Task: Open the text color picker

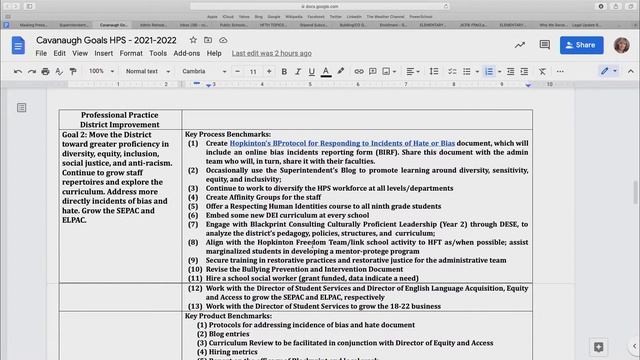Action: 326,71
